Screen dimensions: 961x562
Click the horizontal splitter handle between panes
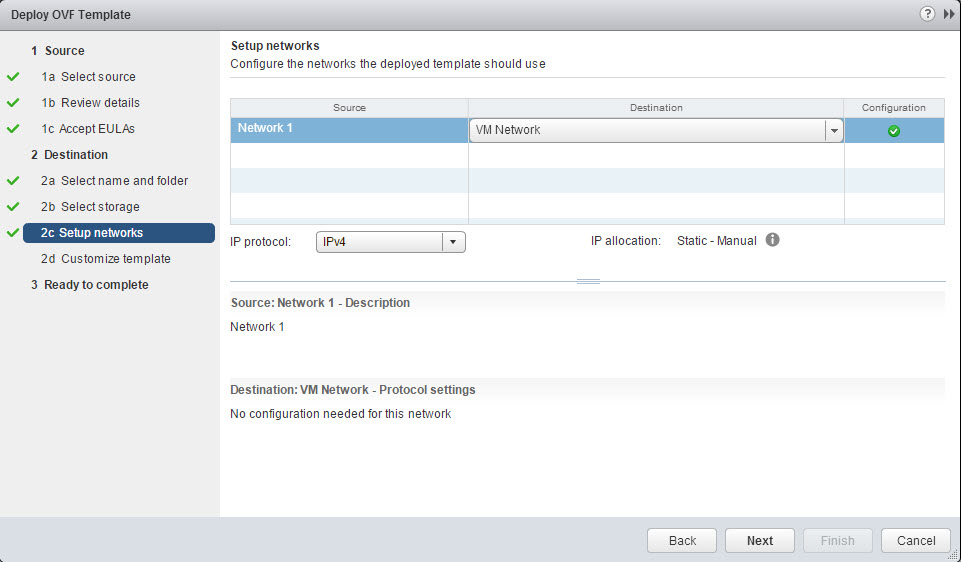588,281
